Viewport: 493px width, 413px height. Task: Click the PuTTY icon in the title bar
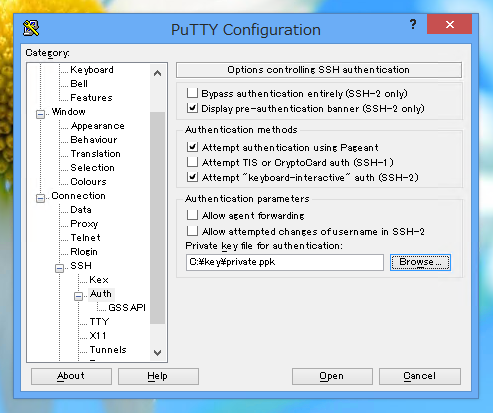click(x=31, y=28)
